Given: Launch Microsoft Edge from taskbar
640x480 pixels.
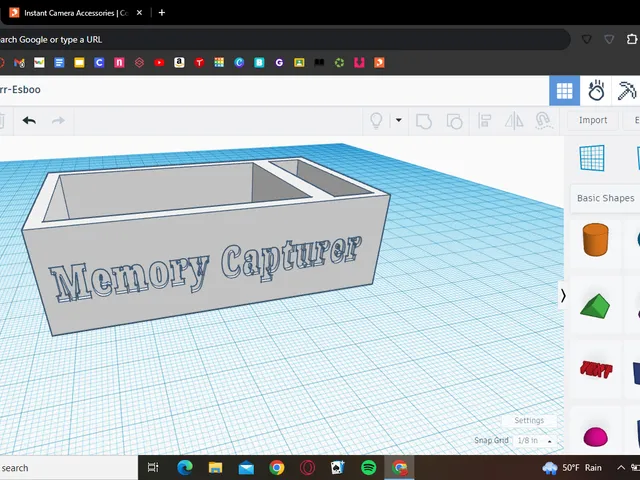Looking at the screenshot, I should tap(184, 467).
